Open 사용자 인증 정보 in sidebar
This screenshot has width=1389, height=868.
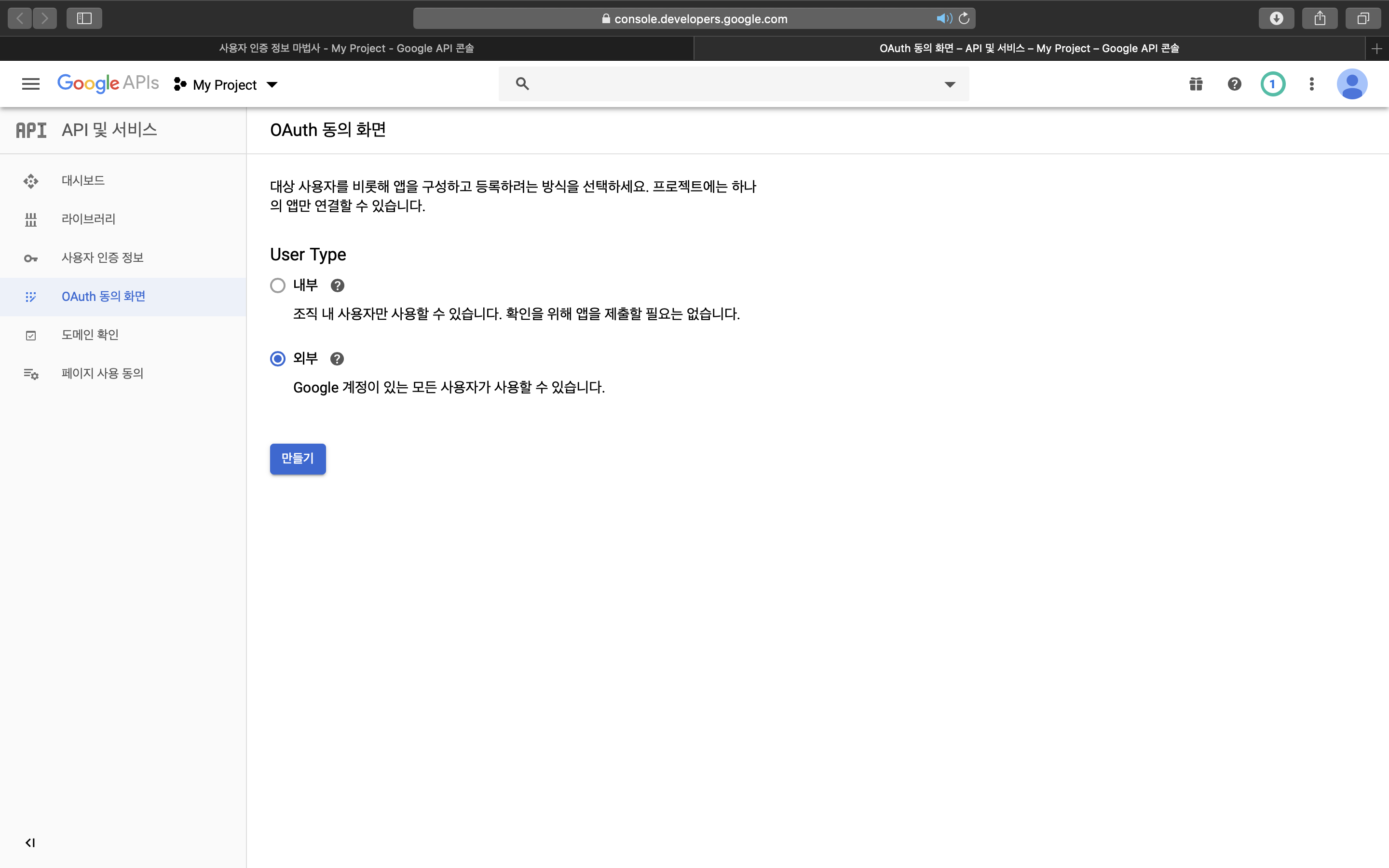(x=102, y=258)
